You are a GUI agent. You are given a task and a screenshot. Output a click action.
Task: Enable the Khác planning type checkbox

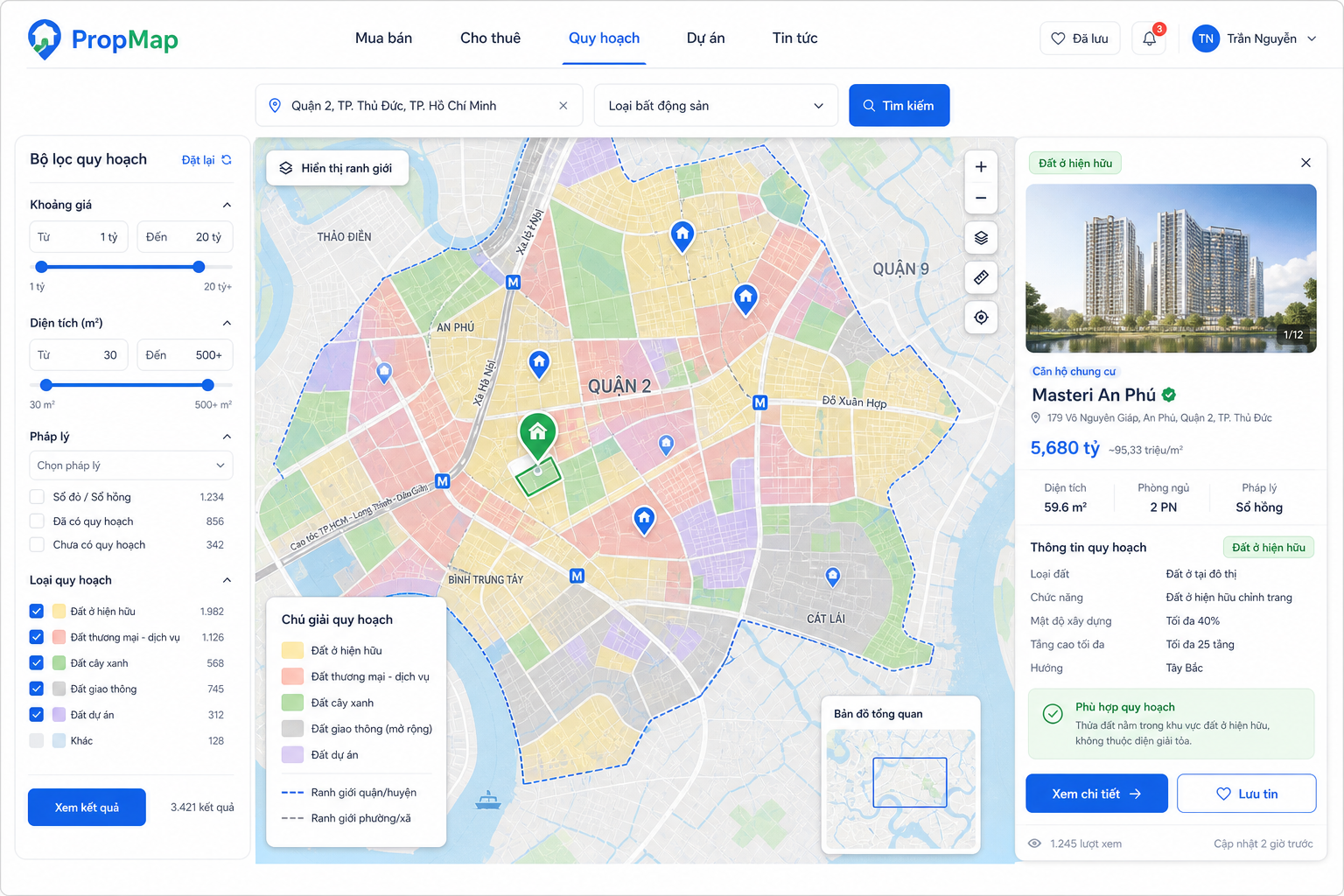37,740
